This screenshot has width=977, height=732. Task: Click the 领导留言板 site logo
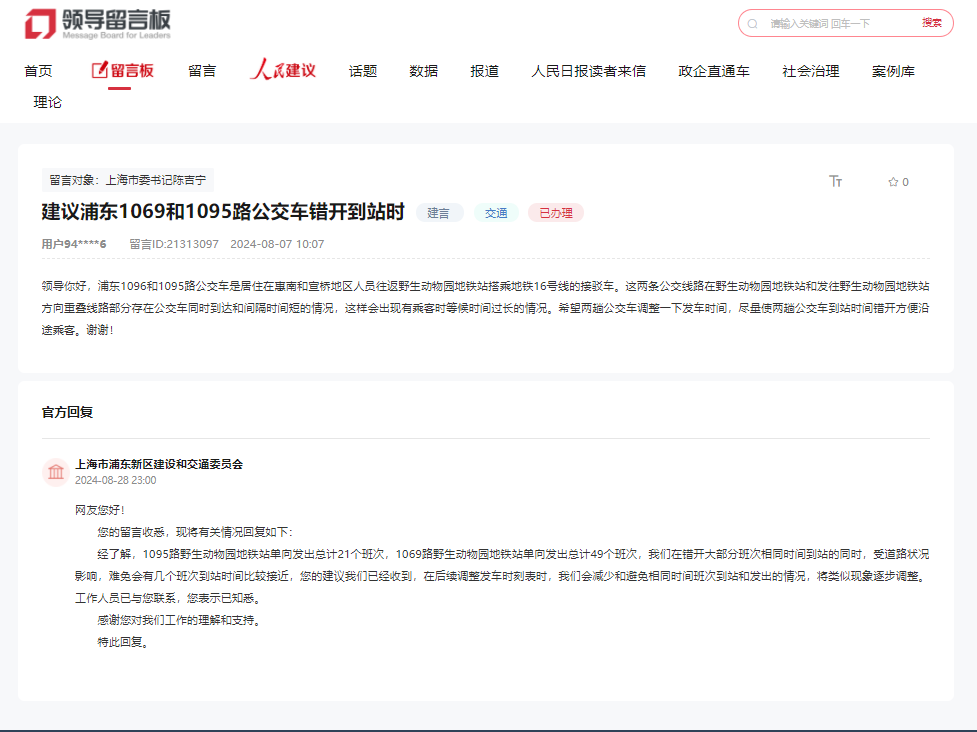coord(98,24)
